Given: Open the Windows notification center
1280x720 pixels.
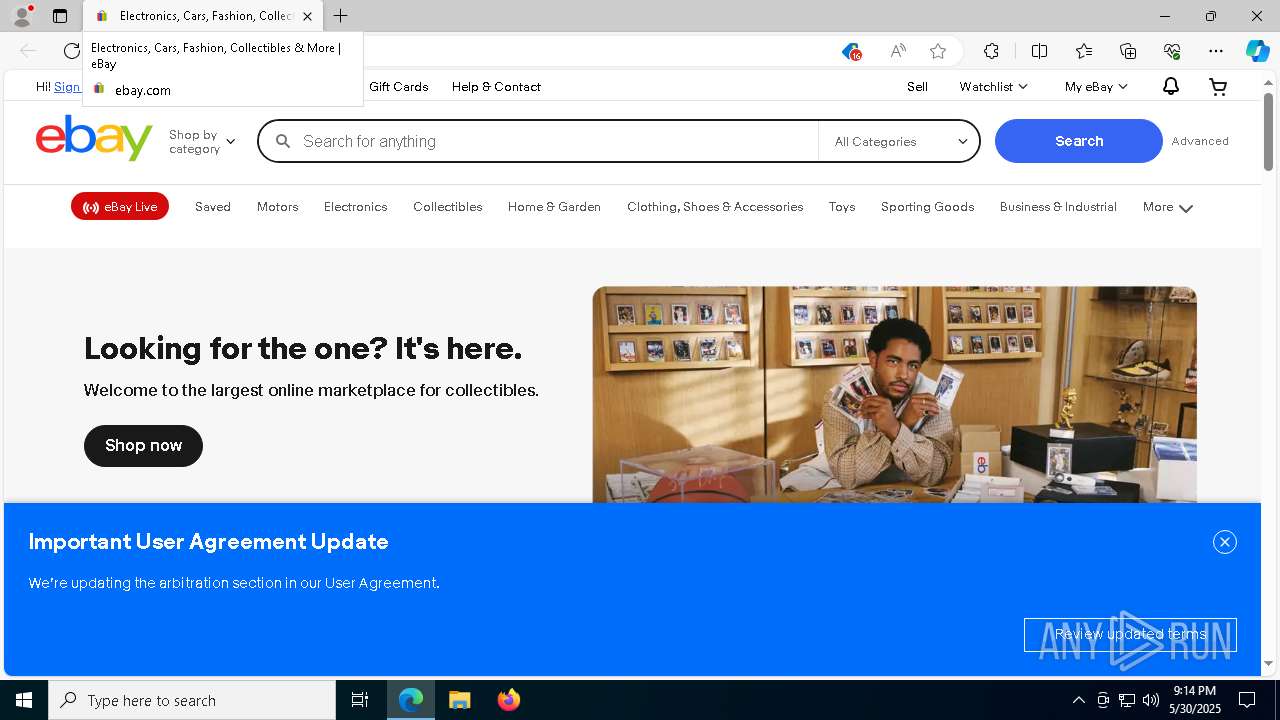Looking at the screenshot, I should tap(1247, 700).
